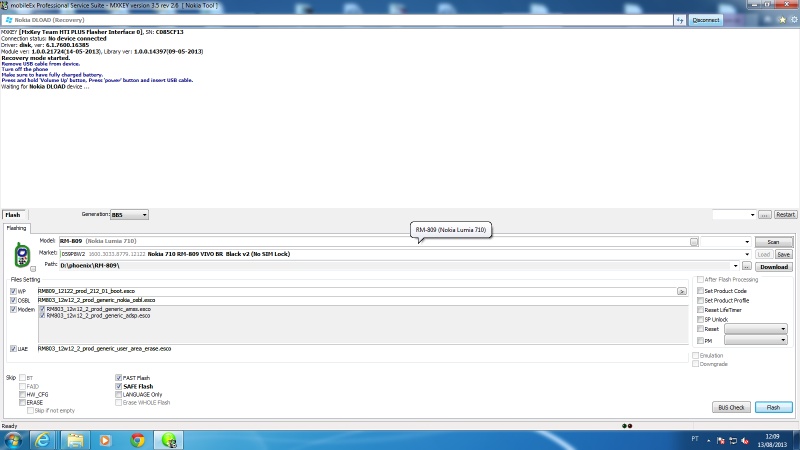Click the volume icon in the system tray
800x450 pixels.
point(745,441)
